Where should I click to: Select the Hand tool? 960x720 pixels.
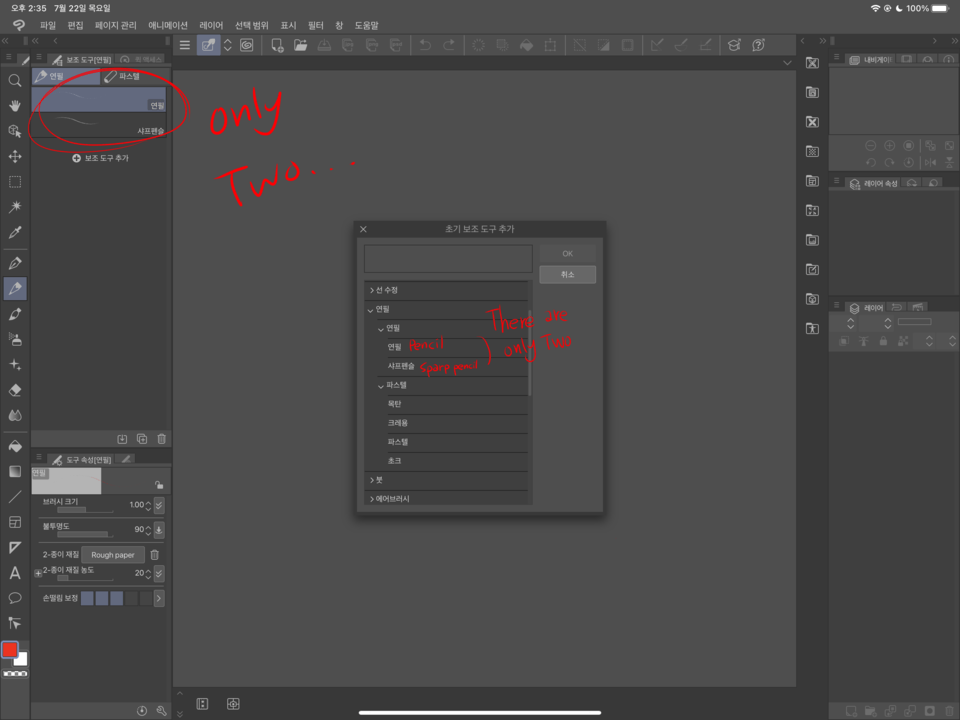[14, 106]
